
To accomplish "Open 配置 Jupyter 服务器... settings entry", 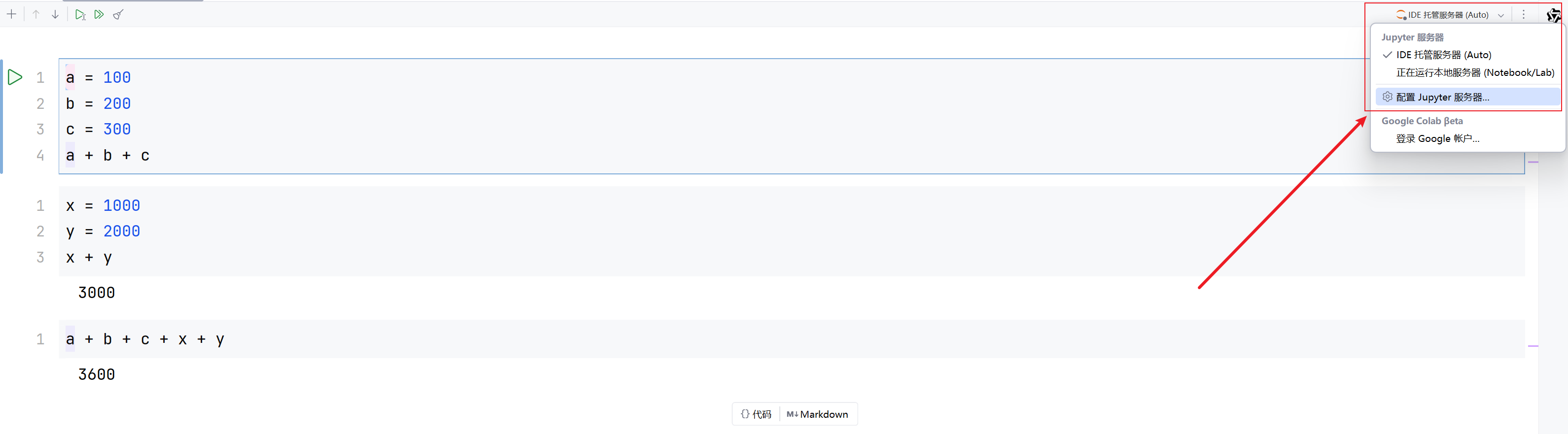I will (1442, 97).
